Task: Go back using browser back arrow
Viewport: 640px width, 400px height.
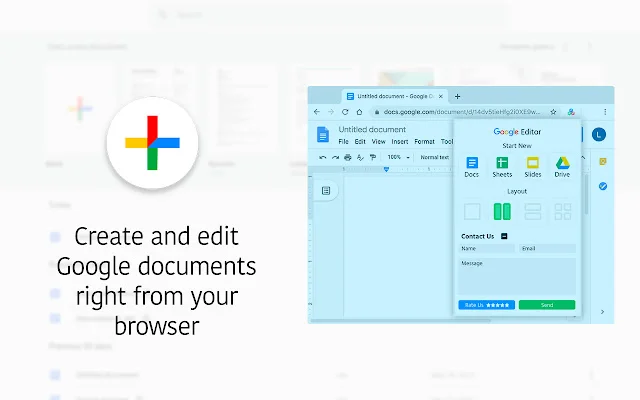Action: pos(317,112)
